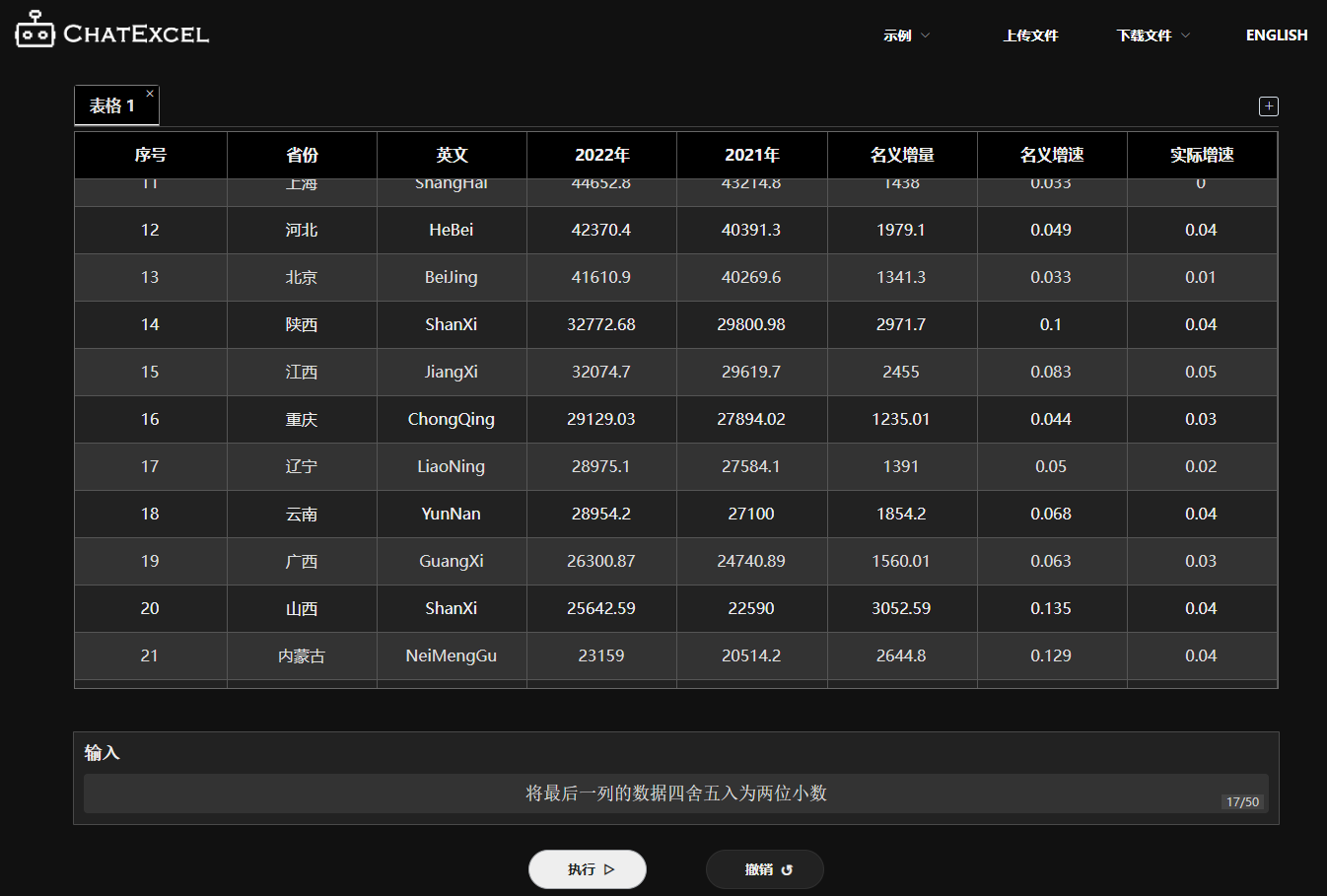Select the 表格 1 tab
The width and height of the screenshot is (1327, 896).
[111, 106]
